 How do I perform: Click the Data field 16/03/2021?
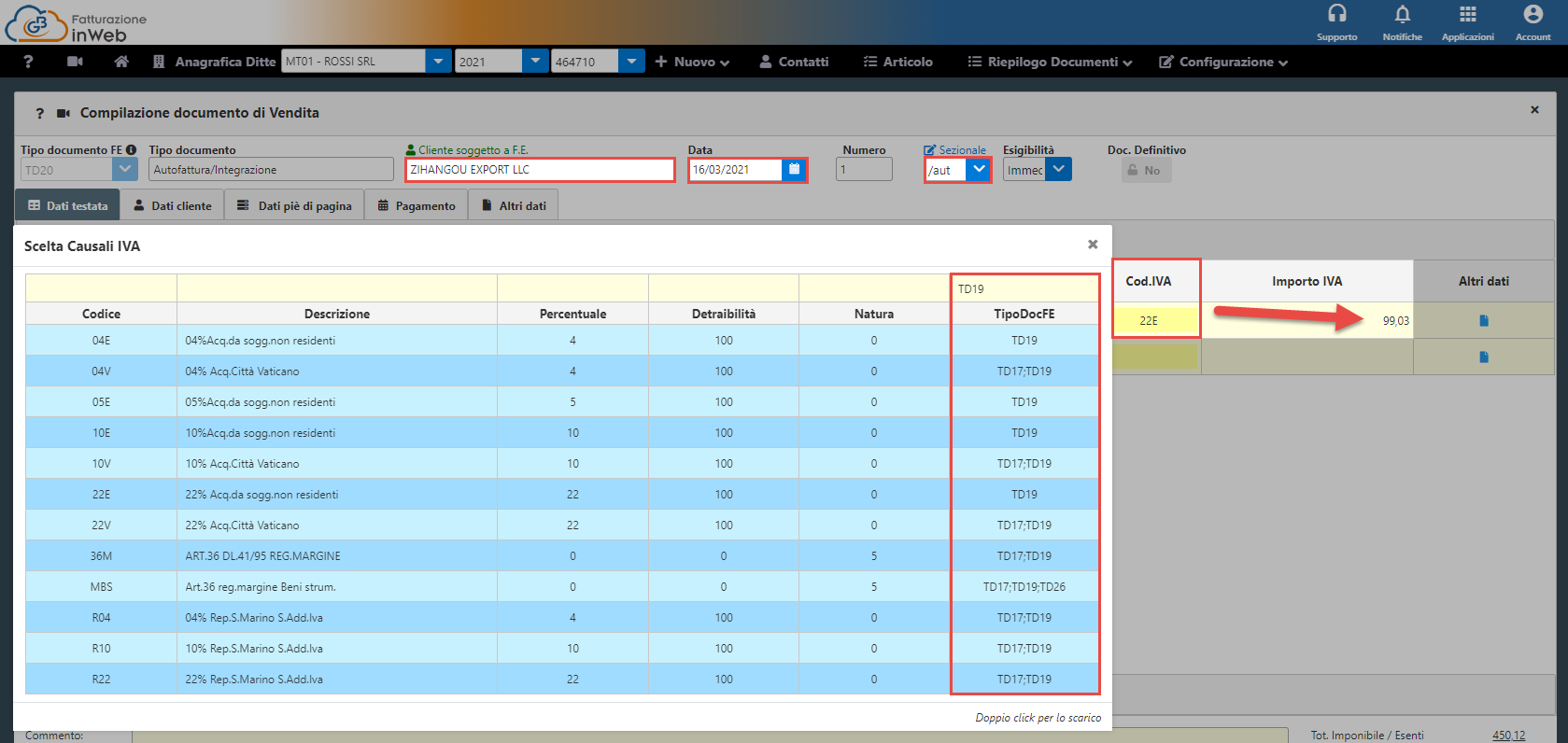coord(736,170)
